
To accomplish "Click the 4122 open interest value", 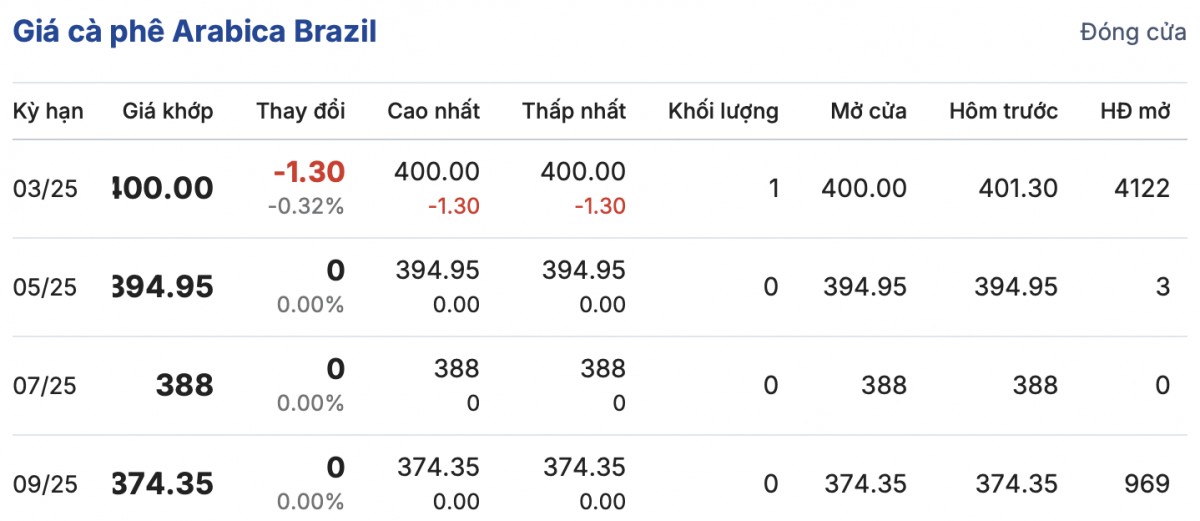I will click(x=1140, y=188).
